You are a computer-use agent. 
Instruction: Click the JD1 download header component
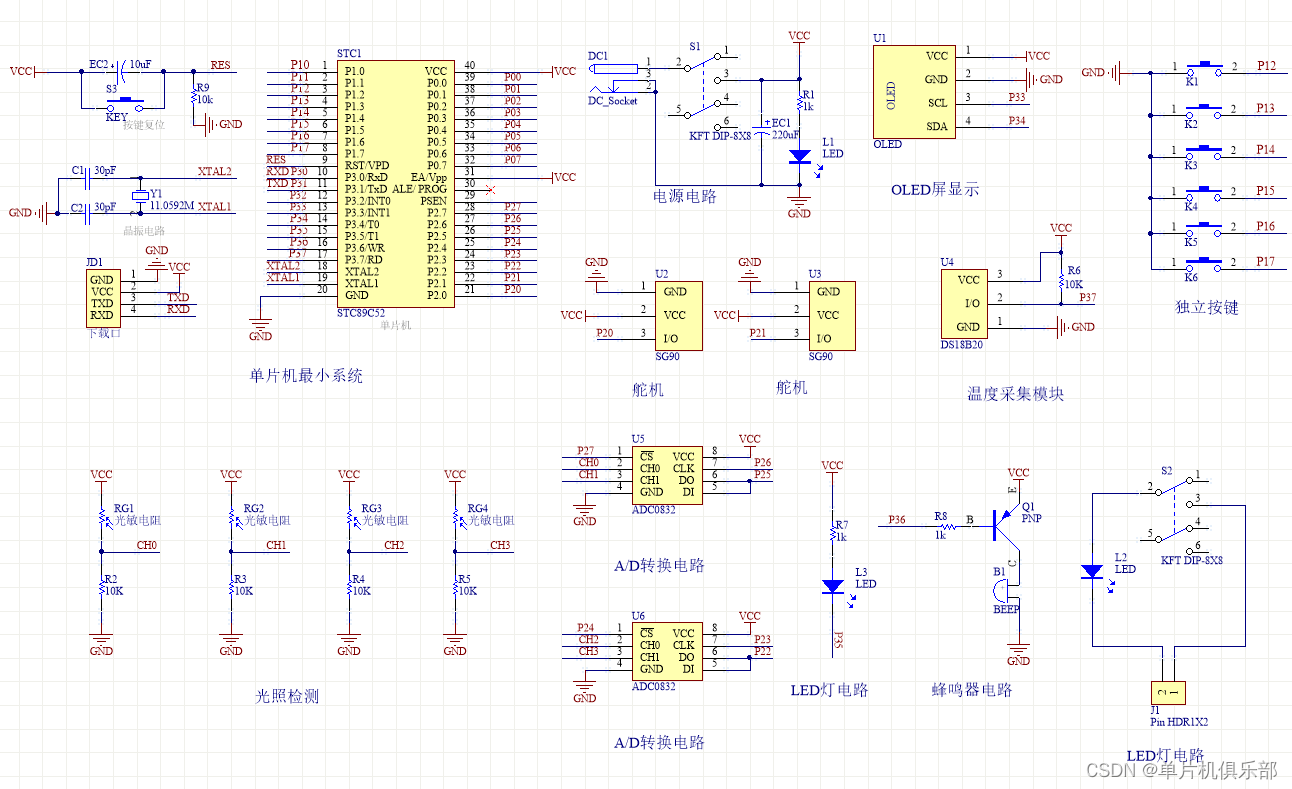[101, 297]
